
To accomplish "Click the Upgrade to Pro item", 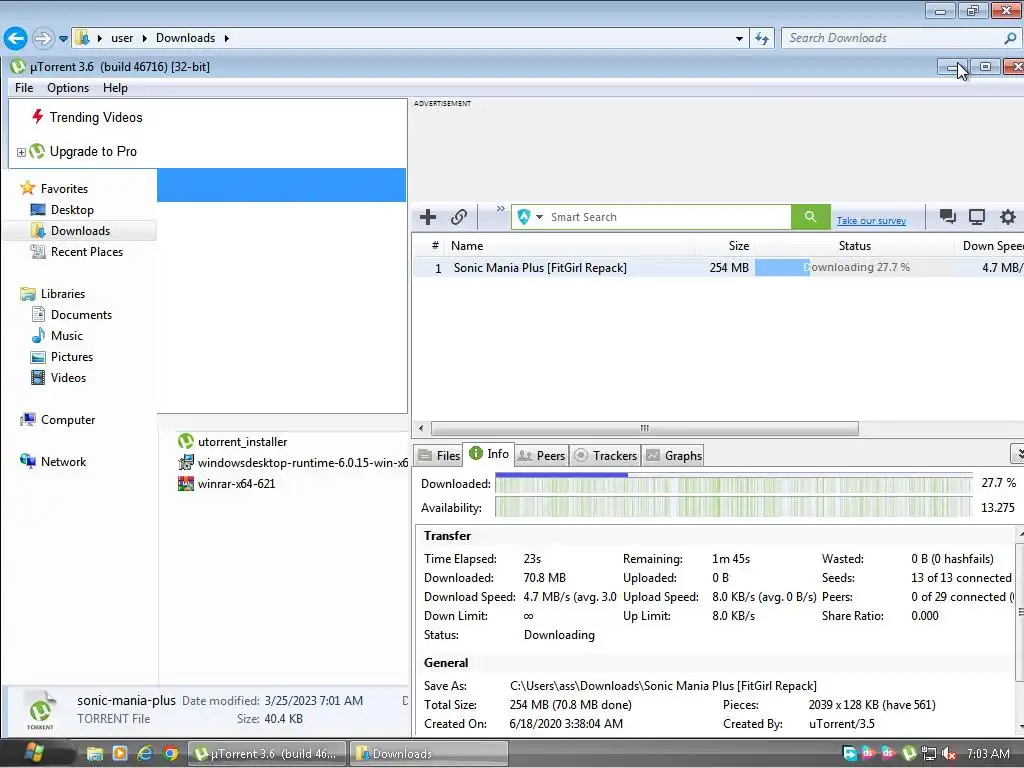I will [93, 152].
